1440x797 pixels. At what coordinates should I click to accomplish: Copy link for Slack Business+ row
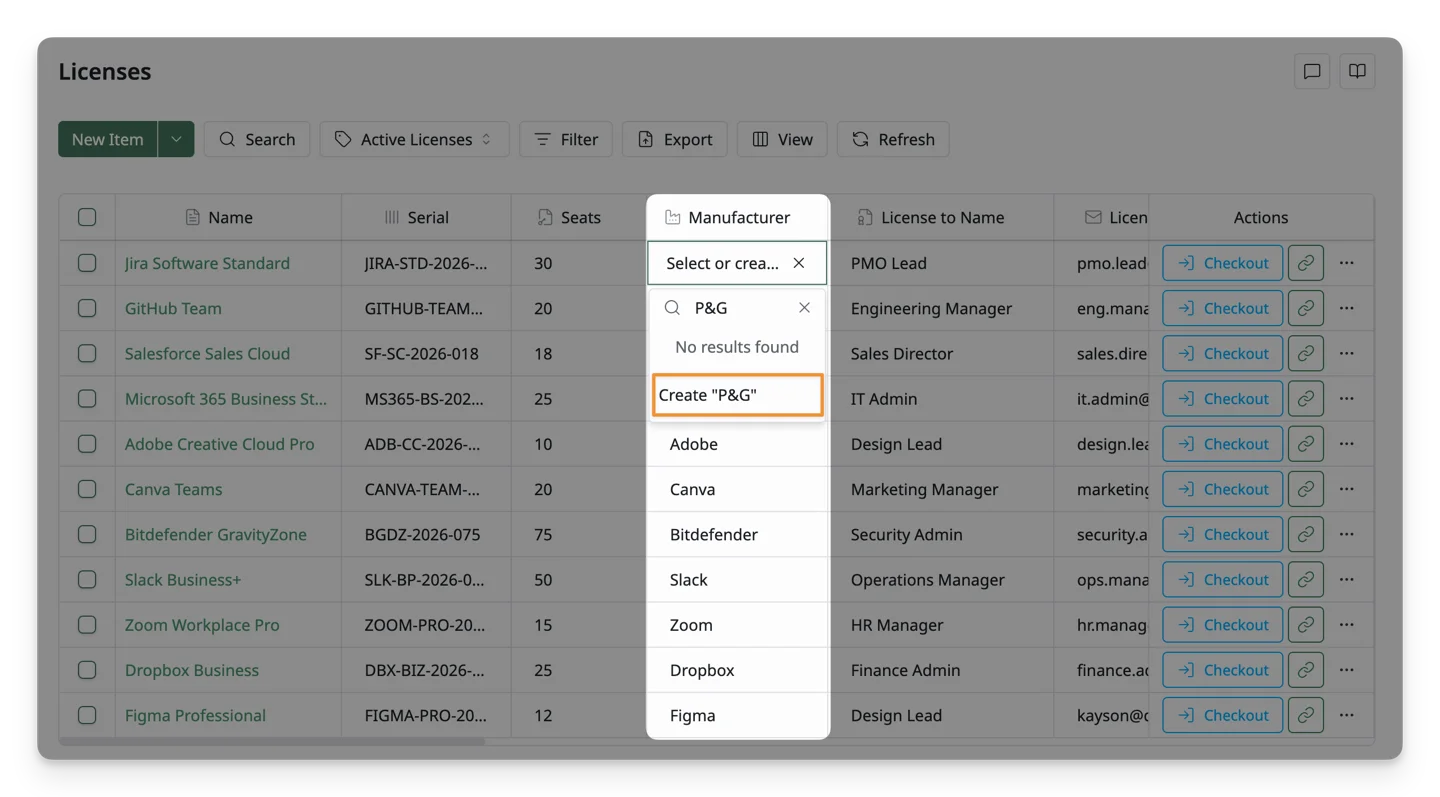coord(1306,579)
